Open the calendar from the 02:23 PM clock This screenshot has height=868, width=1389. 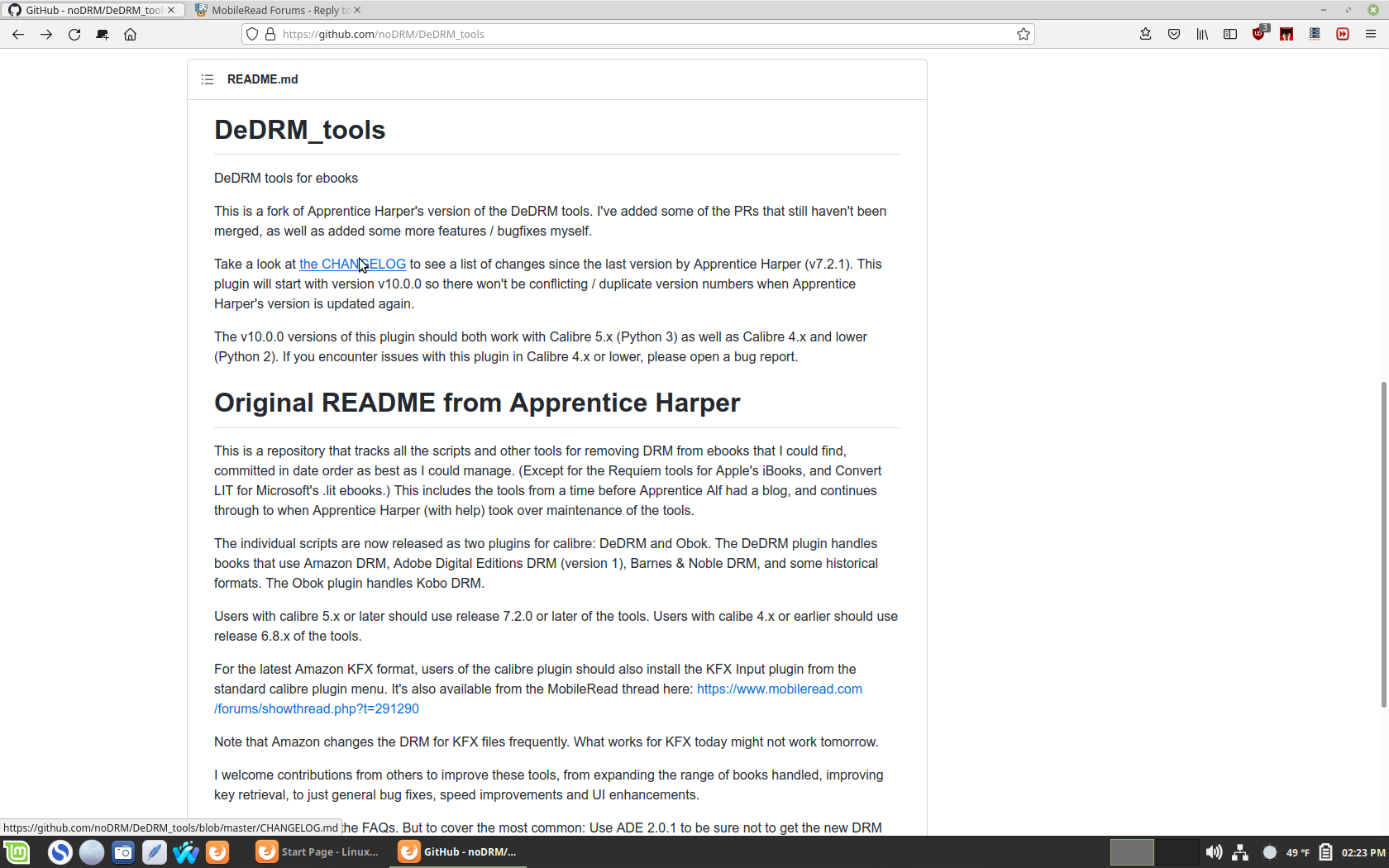(1363, 852)
